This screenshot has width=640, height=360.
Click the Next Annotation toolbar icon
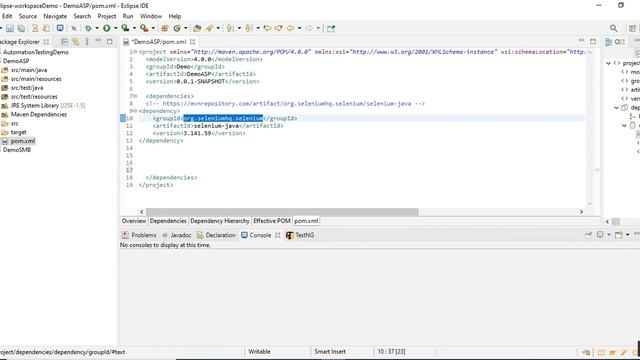(x=230, y=28)
